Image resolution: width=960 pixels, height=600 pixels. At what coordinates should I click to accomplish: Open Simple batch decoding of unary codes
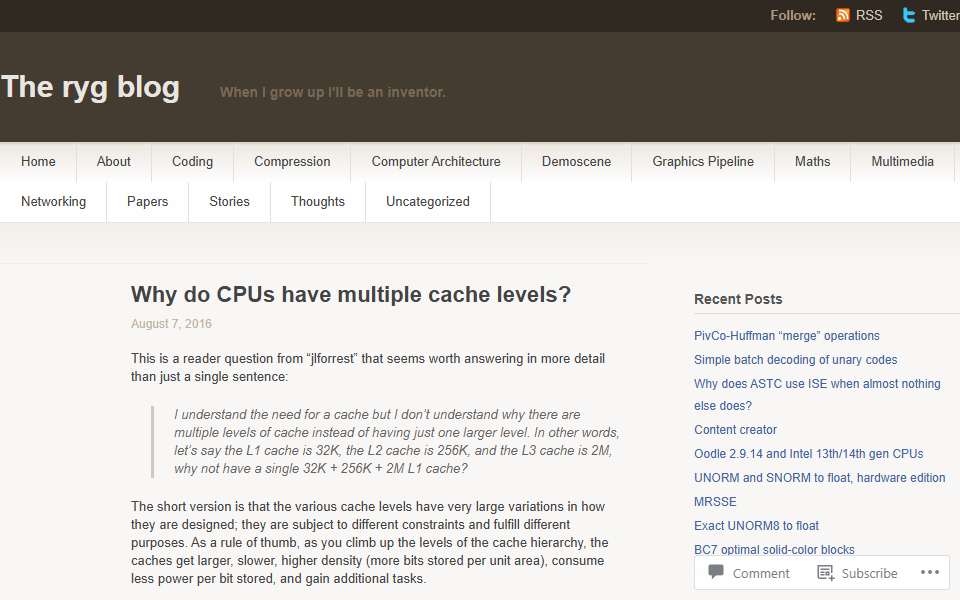[x=795, y=359]
